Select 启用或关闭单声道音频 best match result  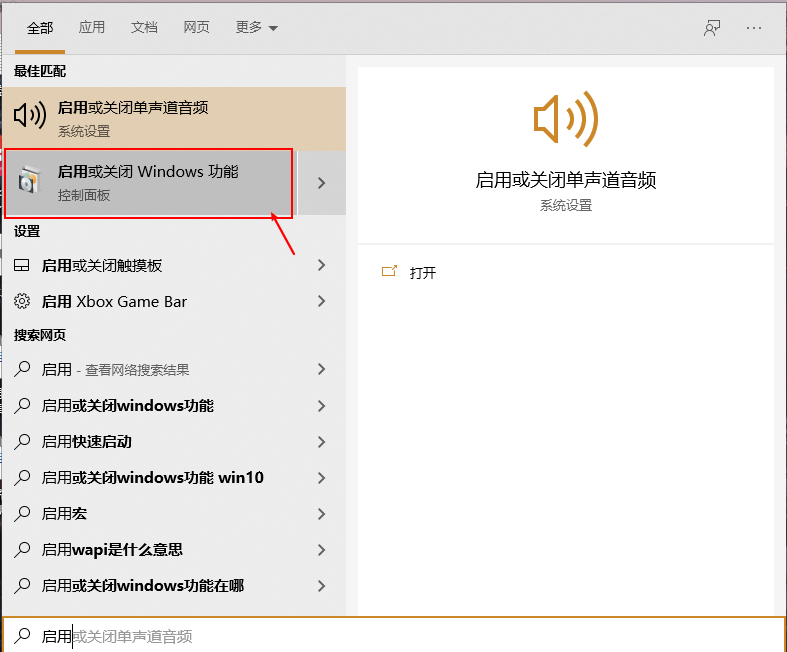click(x=174, y=118)
